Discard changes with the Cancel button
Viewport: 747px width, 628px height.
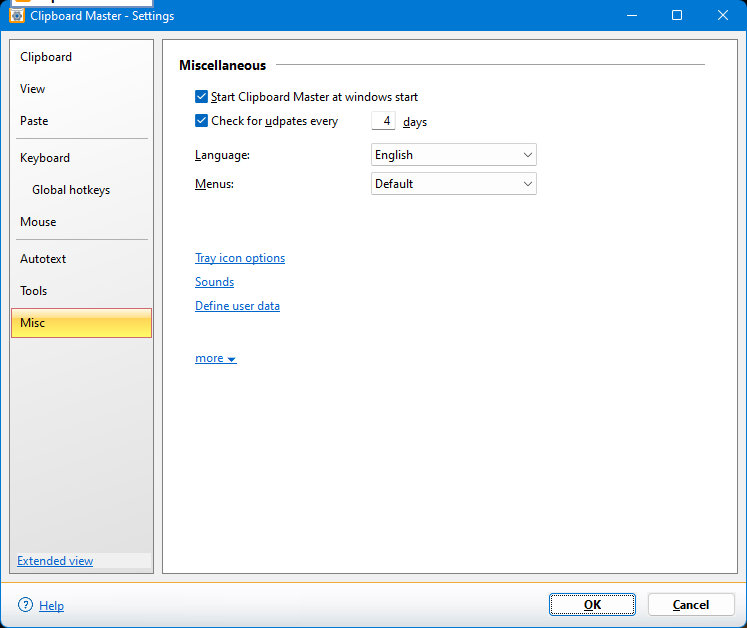pyautogui.click(x=691, y=605)
